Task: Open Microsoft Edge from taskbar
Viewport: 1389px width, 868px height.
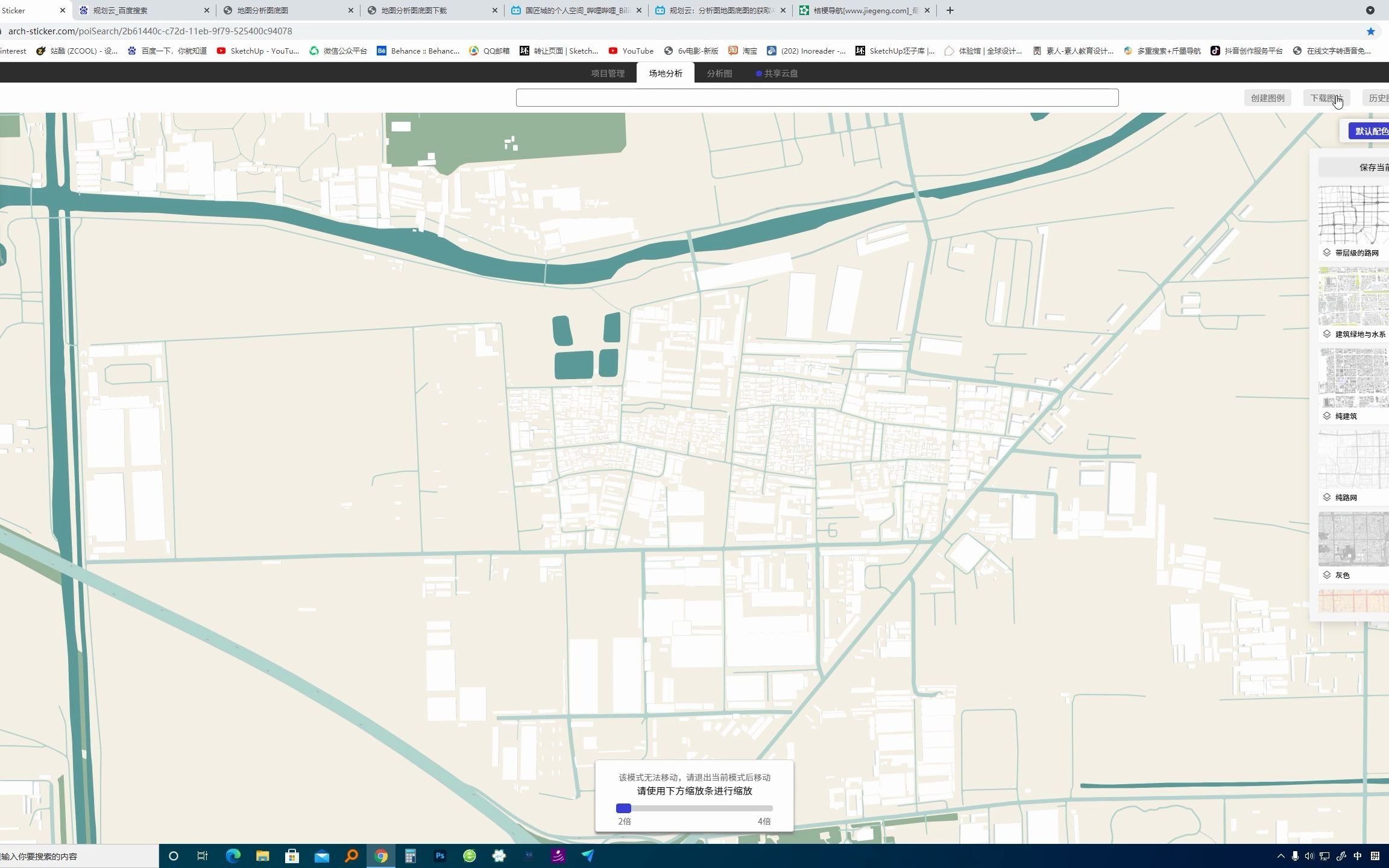Action: [x=233, y=855]
